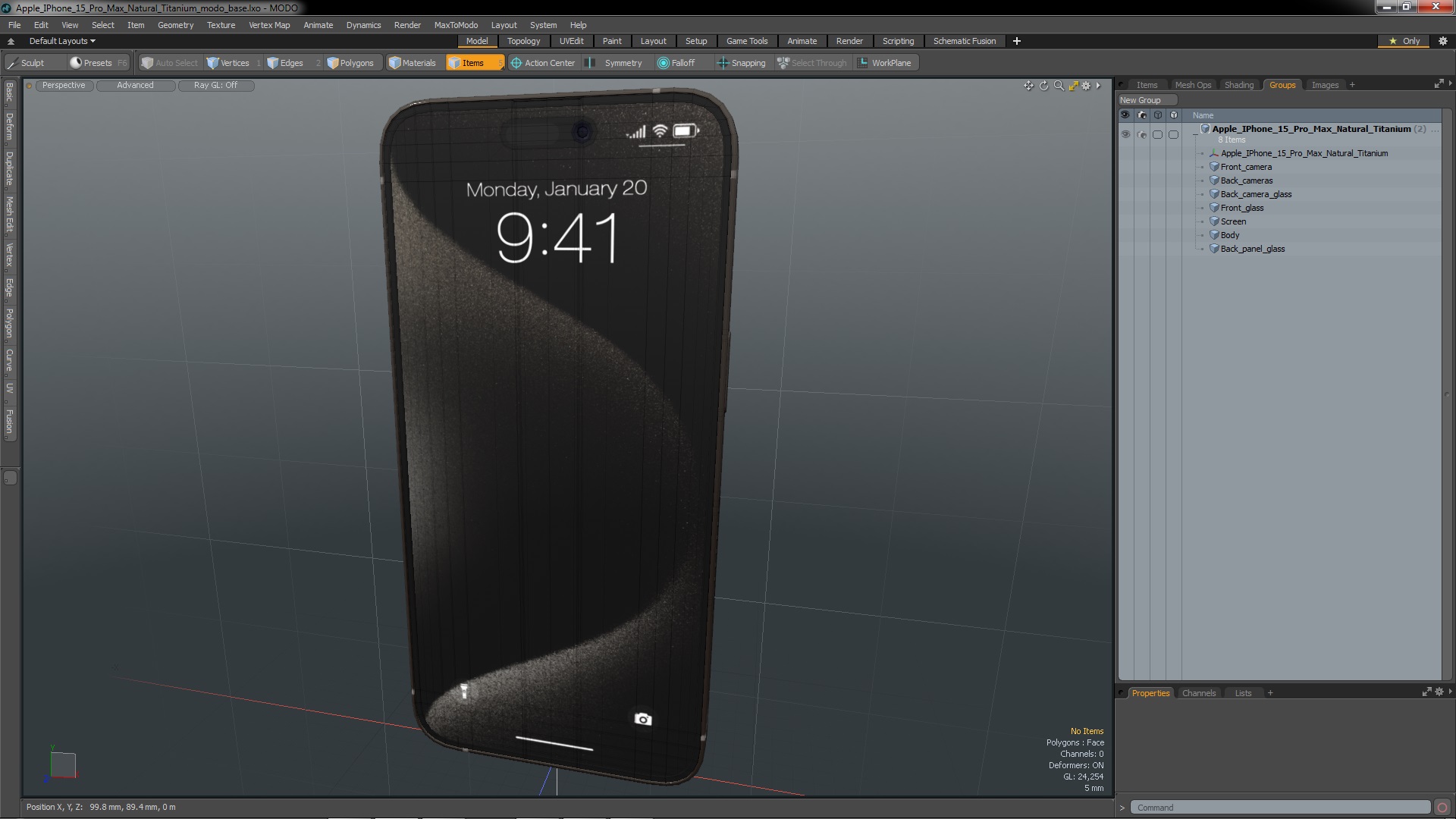This screenshot has height=819, width=1456.
Task: Switch to the Channels tab
Action: pos(1198,693)
